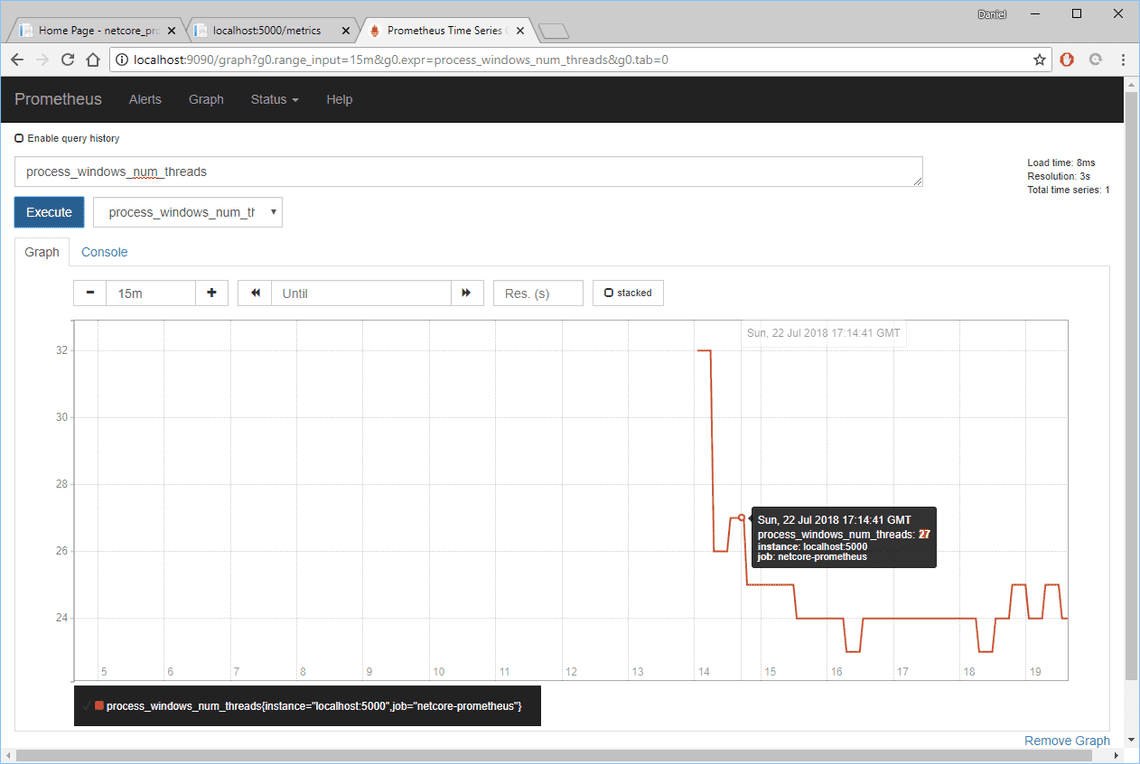Image resolution: width=1140 pixels, height=764 pixels.
Task: Click the plus icon to extend graph range
Action: pos(211,293)
